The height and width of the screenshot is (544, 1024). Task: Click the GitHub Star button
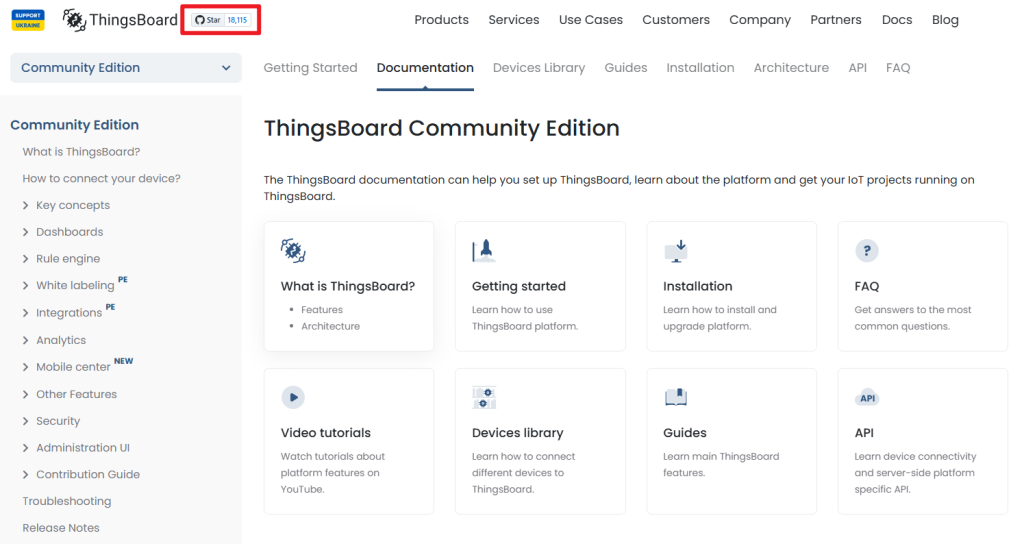pos(208,20)
